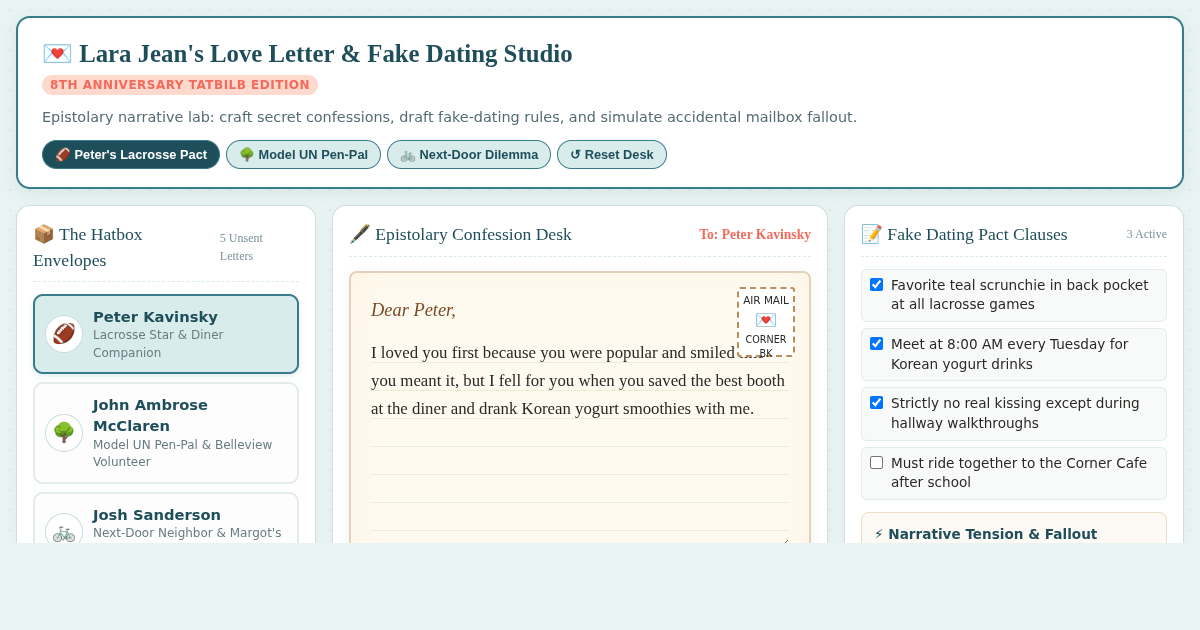The width and height of the screenshot is (1200, 630).
Task: Click the letter textarea resize handle
Action: (x=784, y=540)
